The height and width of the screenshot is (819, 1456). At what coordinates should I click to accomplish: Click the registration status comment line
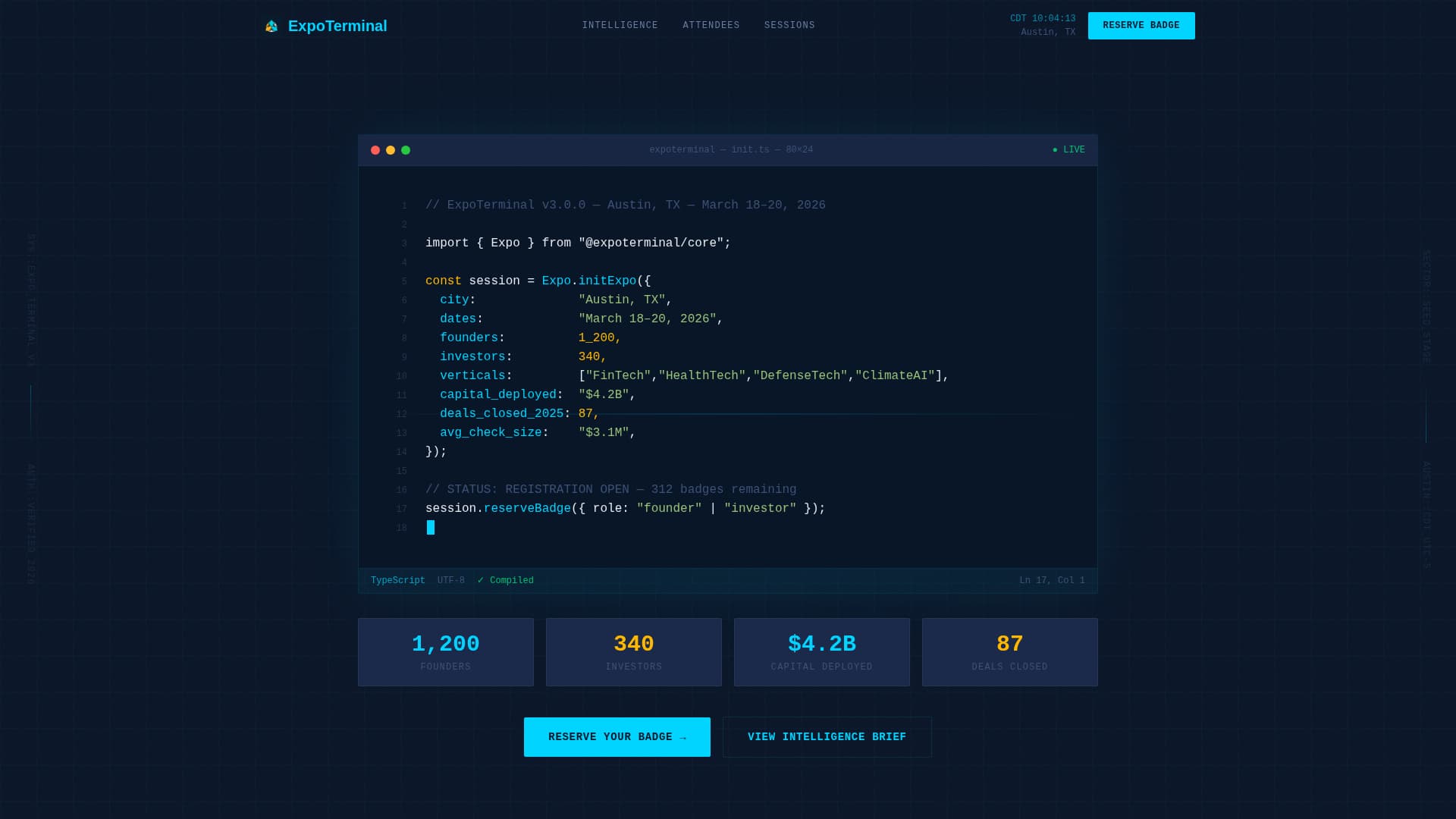[x=611, y=490]
